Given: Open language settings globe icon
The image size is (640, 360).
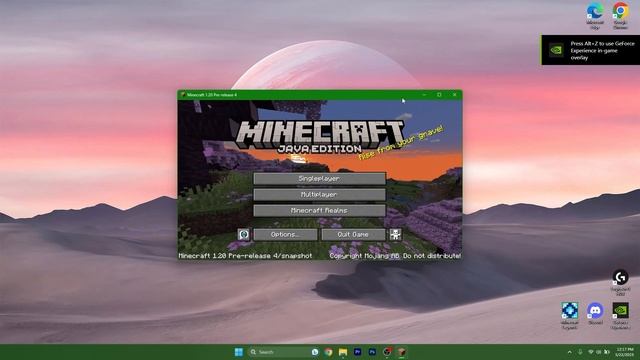Looking at the screenshot, I should pyautogui.click(x=244, y=234).
